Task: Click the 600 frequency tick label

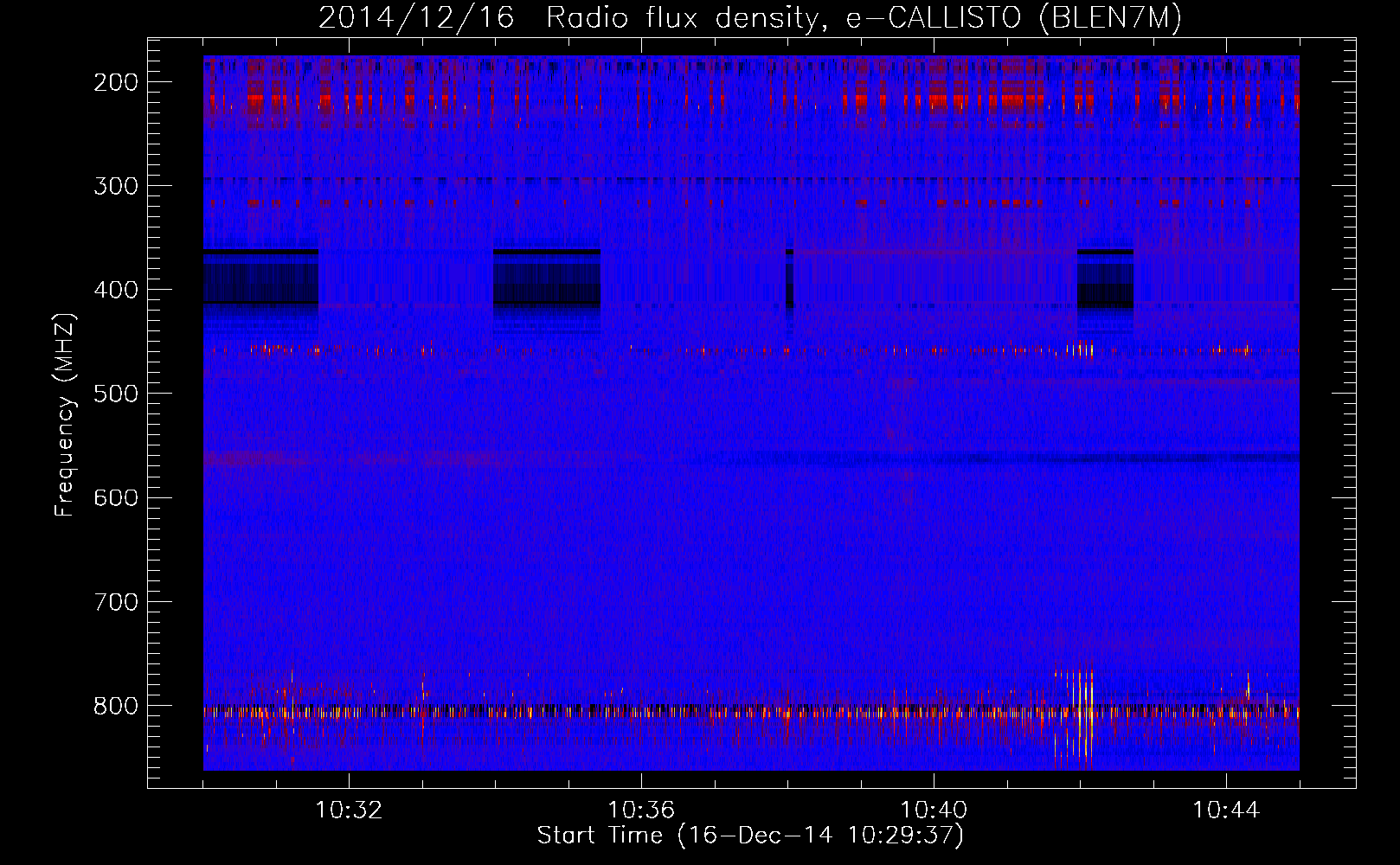Action: 115,497
